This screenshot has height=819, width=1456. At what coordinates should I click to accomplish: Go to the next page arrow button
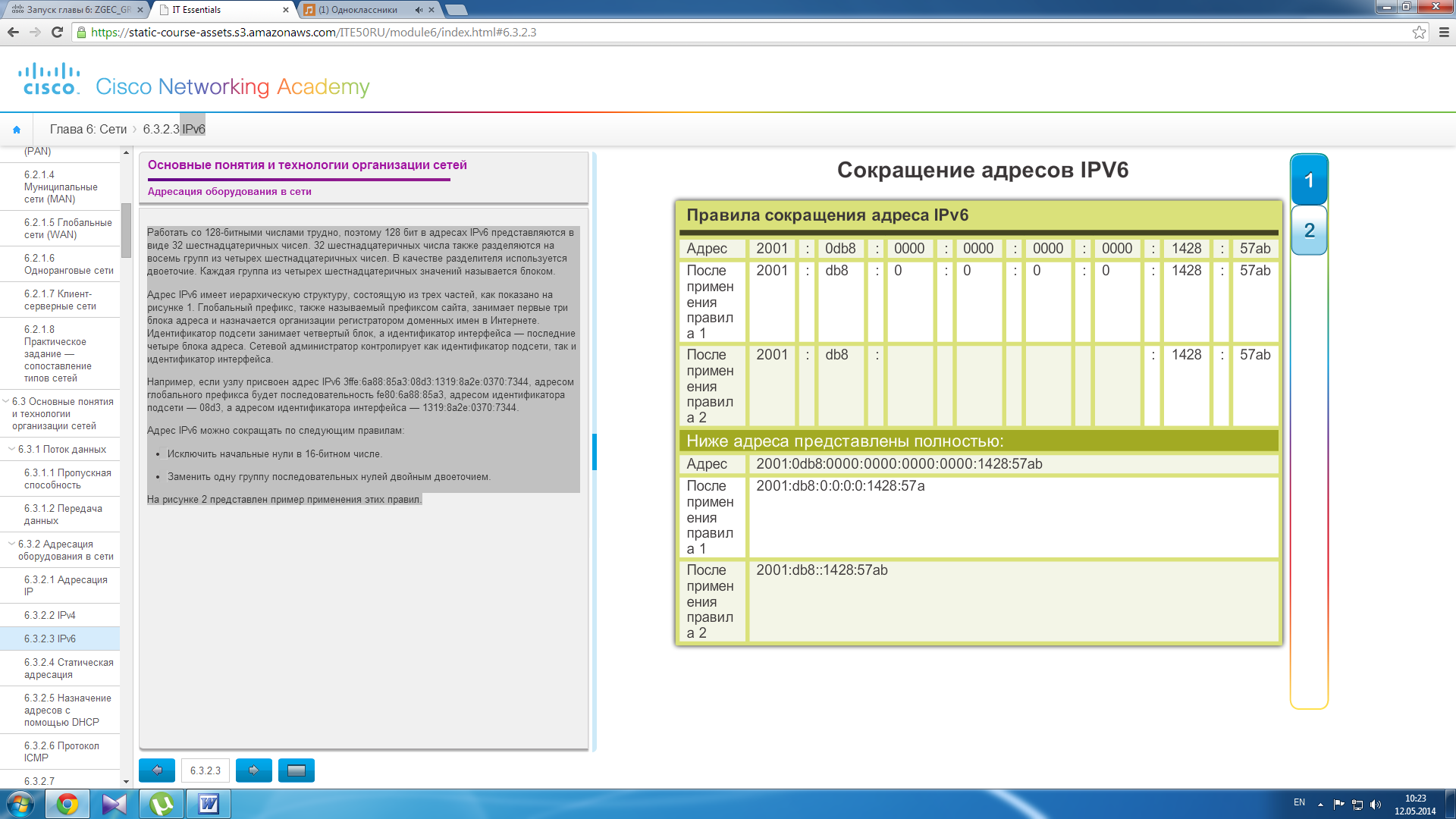254,770
